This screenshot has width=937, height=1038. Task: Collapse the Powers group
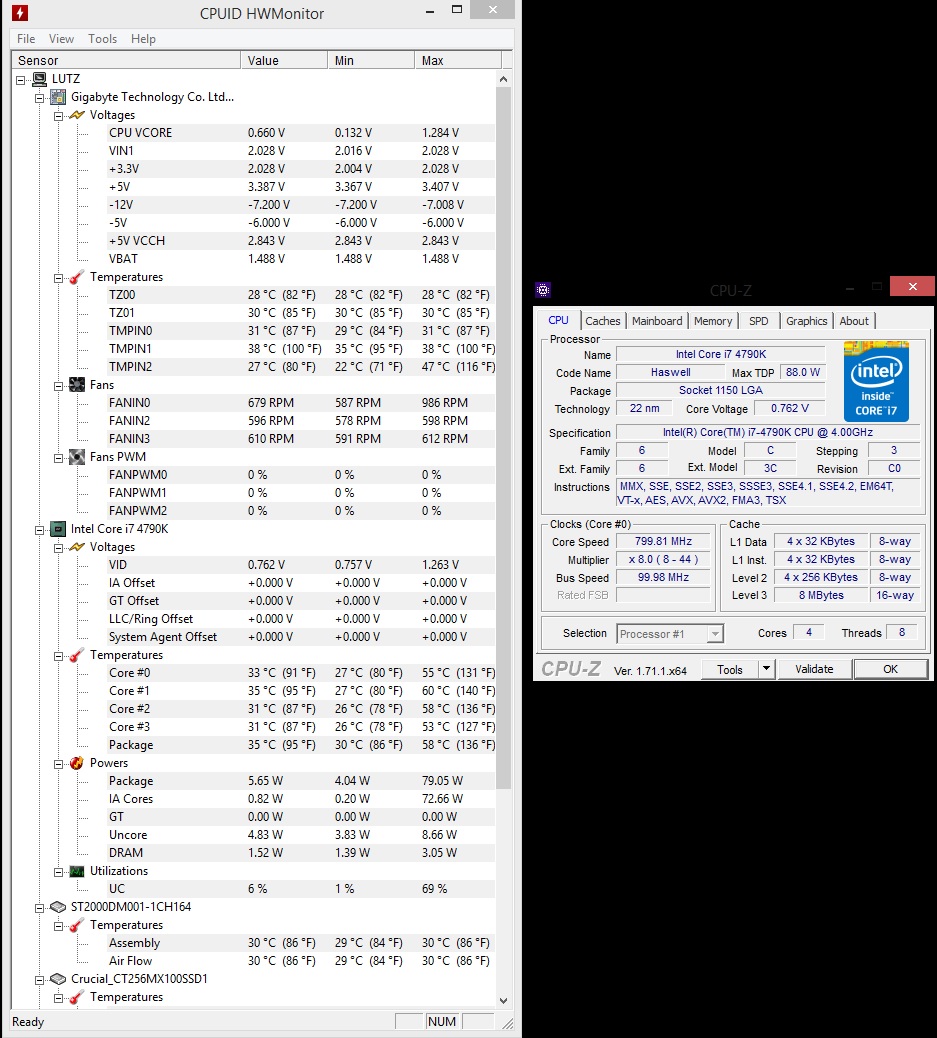click(58, 764)
